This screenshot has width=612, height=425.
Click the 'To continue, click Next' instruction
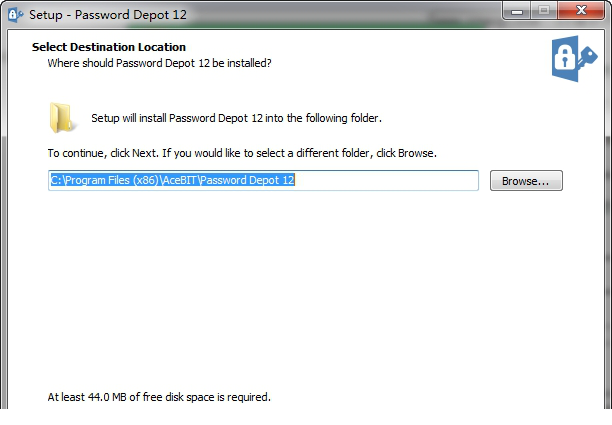coord(242,153)
